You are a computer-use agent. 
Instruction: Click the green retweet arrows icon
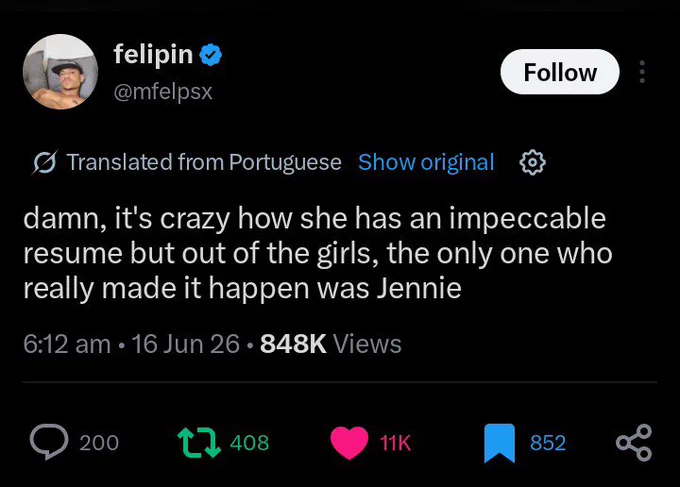199,443
